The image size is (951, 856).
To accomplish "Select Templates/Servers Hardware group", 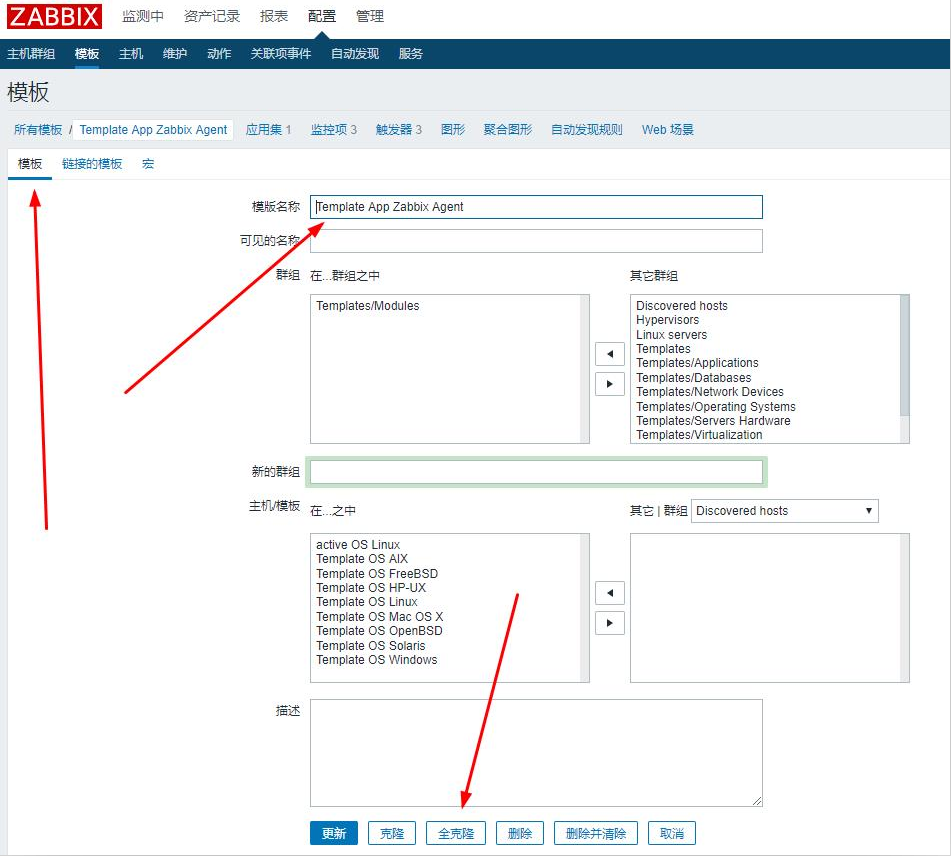I will [x=713, y=420].
